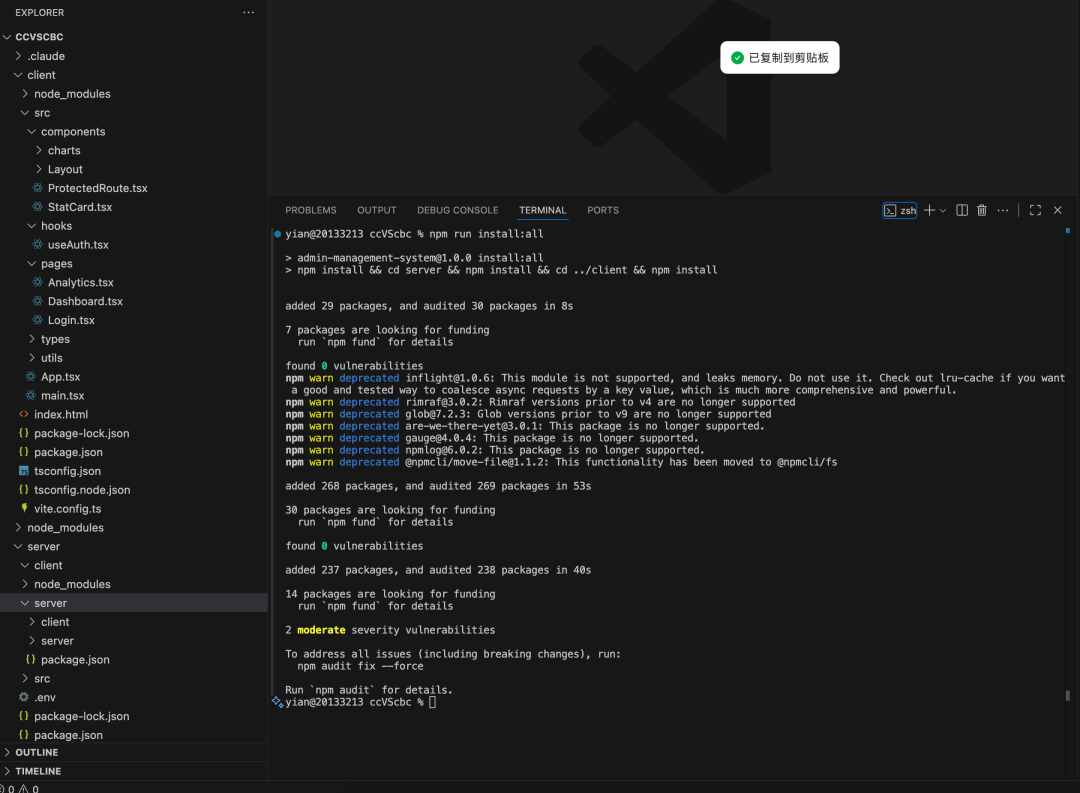
Task: Click the EXPLORER panel title
Action: click(39, 12)
